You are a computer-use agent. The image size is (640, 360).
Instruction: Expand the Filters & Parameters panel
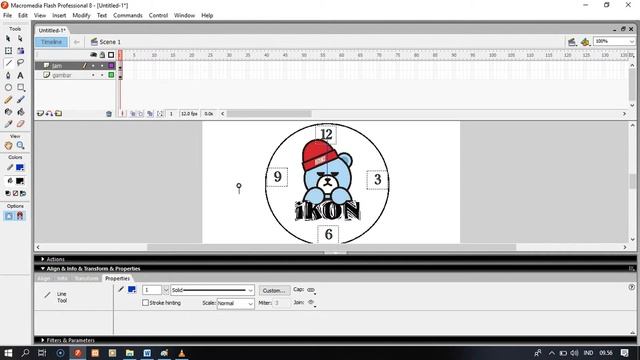coord(42,340)
